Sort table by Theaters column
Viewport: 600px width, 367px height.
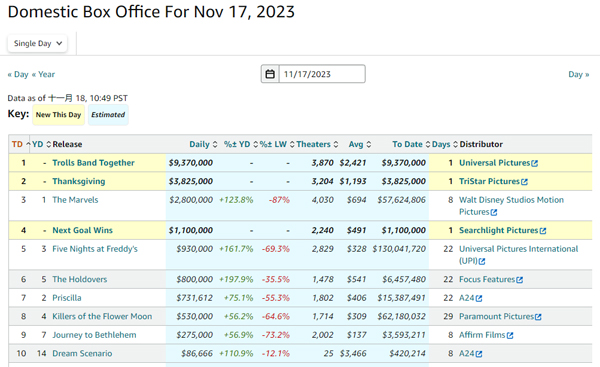[x=317, y=144]
